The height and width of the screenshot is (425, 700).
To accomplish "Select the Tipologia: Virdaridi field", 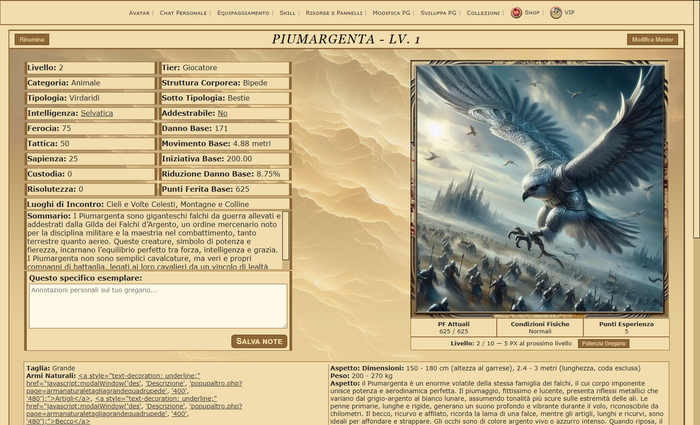I will pos(90,98).
